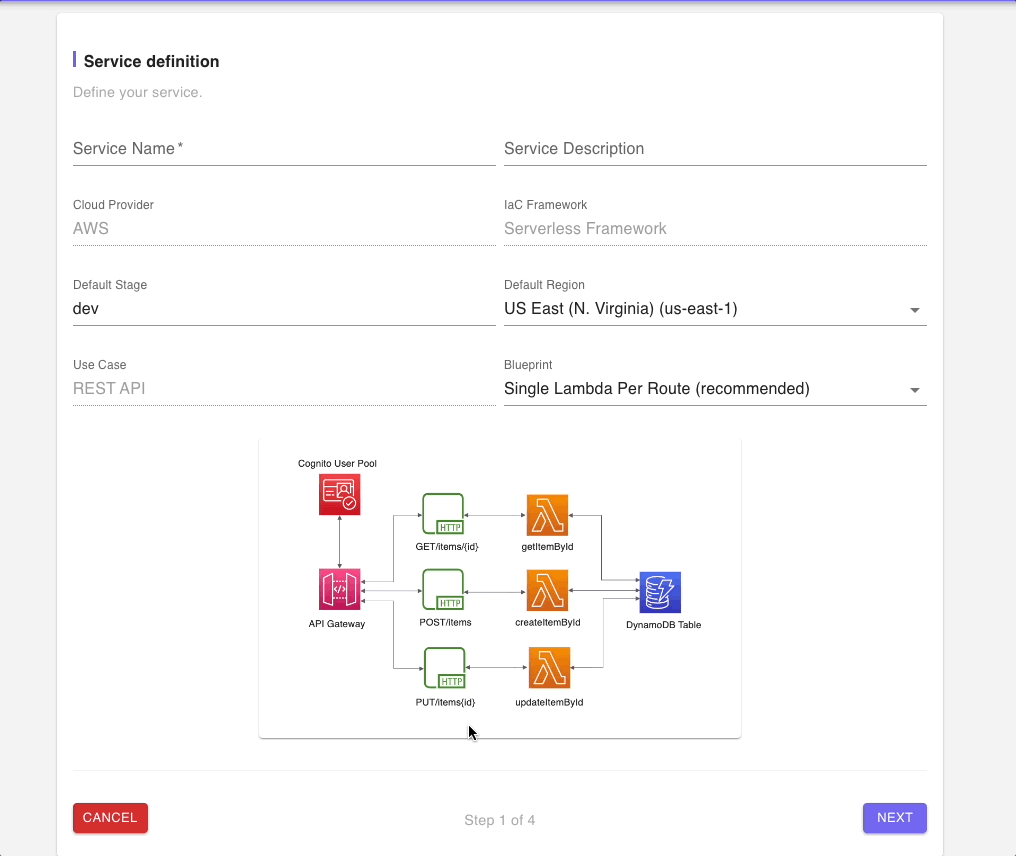Click the 'DynamoDB Table' label
This screenshot has height=856, width=1016.
coord(664,625)
